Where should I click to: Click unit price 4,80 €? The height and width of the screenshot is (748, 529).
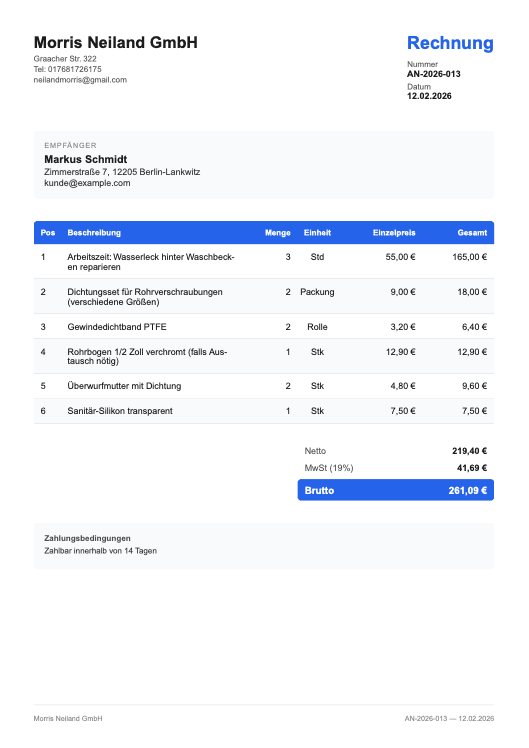(x=403, y=386)
